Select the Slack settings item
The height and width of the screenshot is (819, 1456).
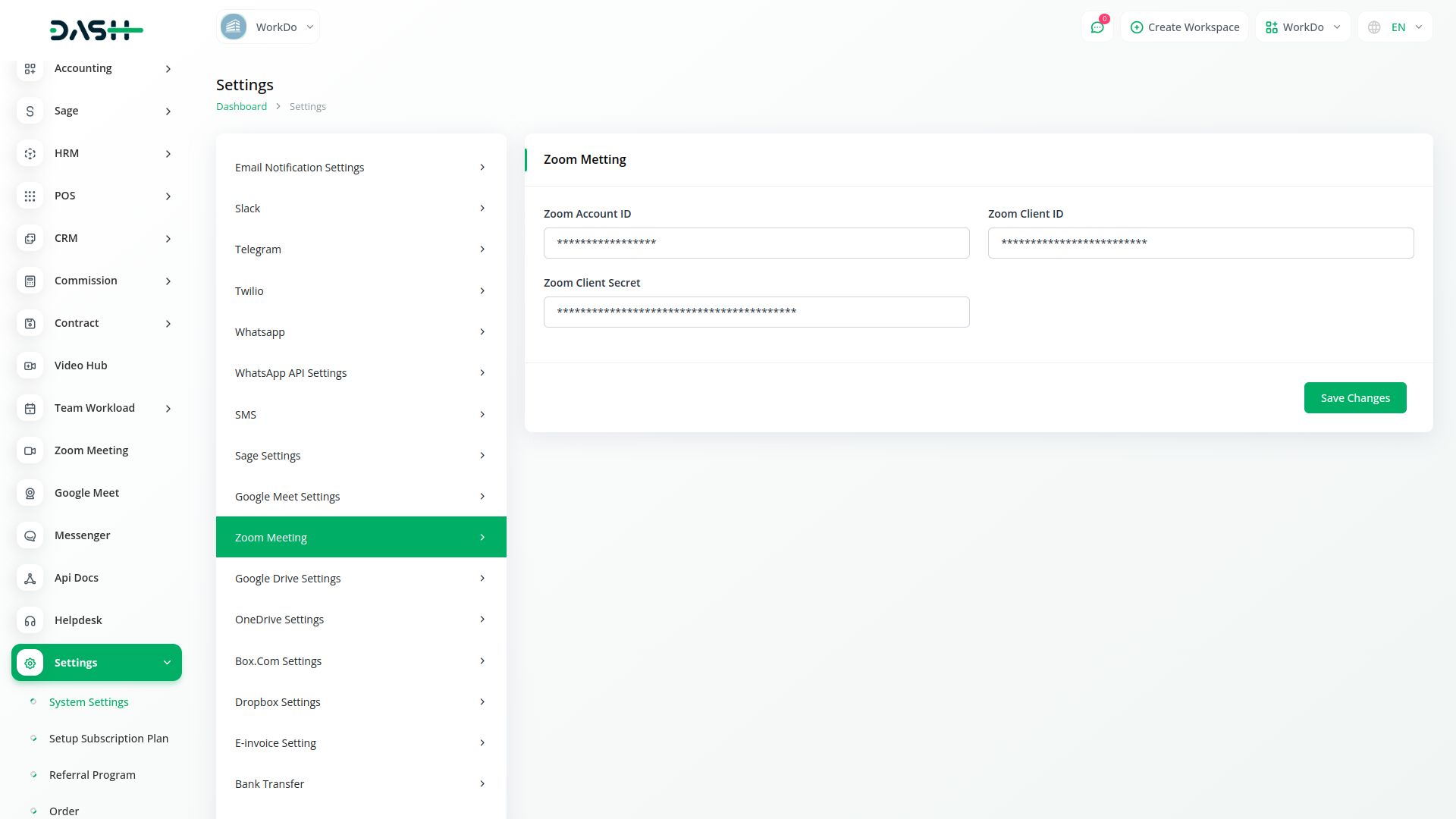coord(361,209)
